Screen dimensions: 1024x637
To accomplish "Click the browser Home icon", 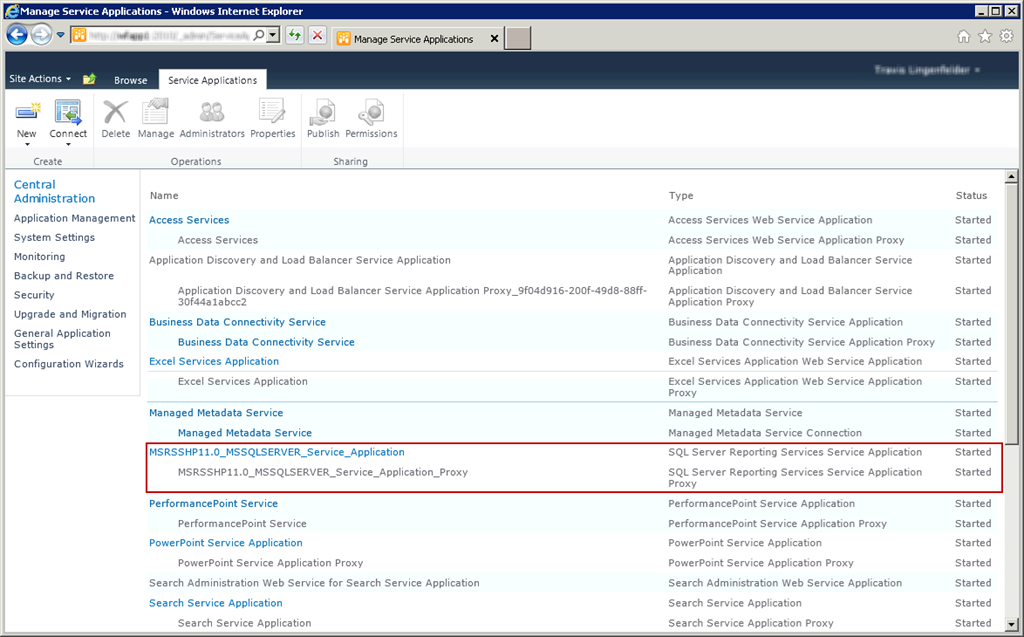I will 963,37.
